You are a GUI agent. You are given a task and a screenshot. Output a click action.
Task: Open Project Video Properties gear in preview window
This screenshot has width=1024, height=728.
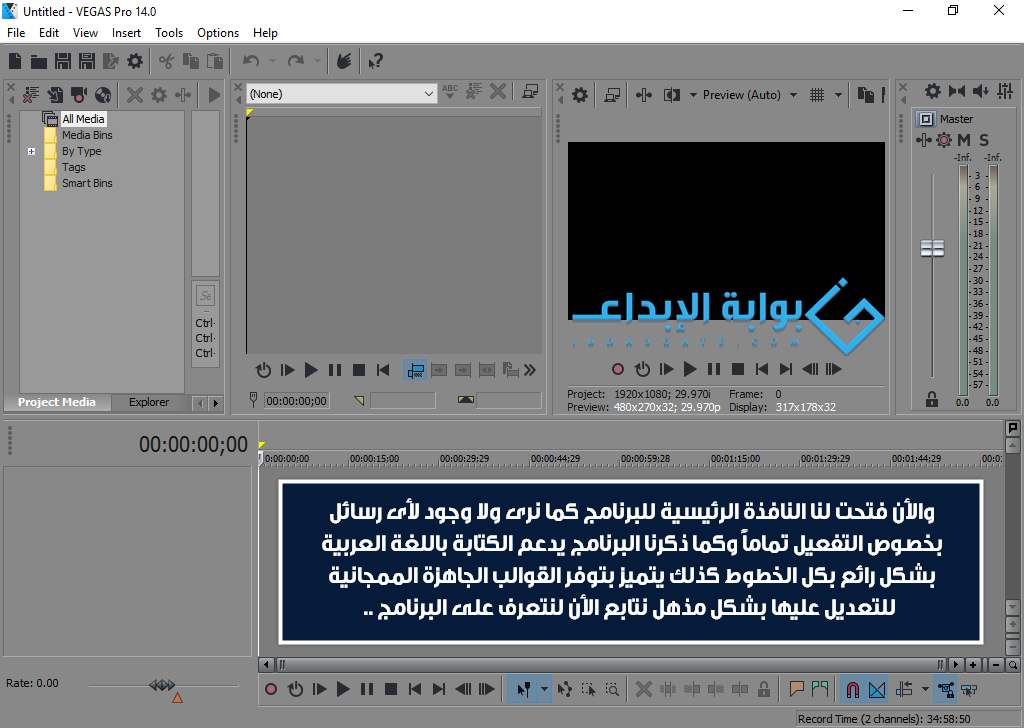(x=580, y=95)
